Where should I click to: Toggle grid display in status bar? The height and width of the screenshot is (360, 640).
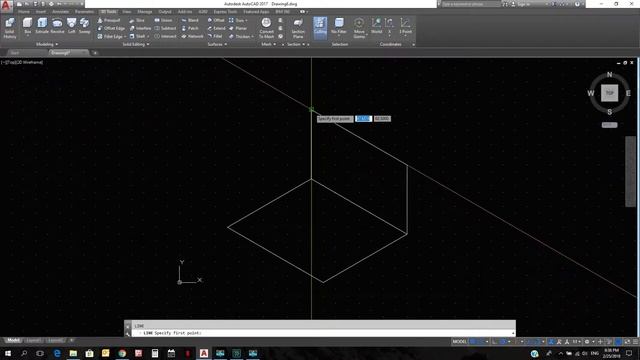[x=473, y=342]
